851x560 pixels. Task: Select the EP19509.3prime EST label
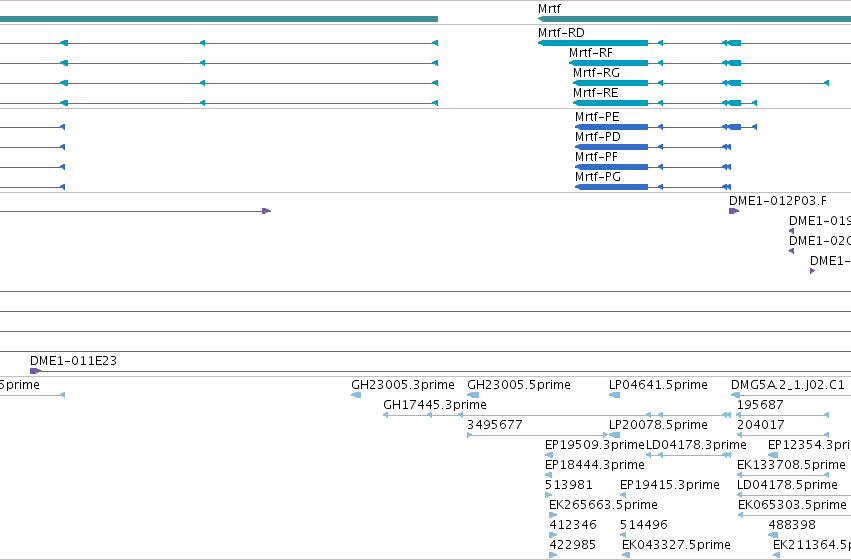pos(594,445)
